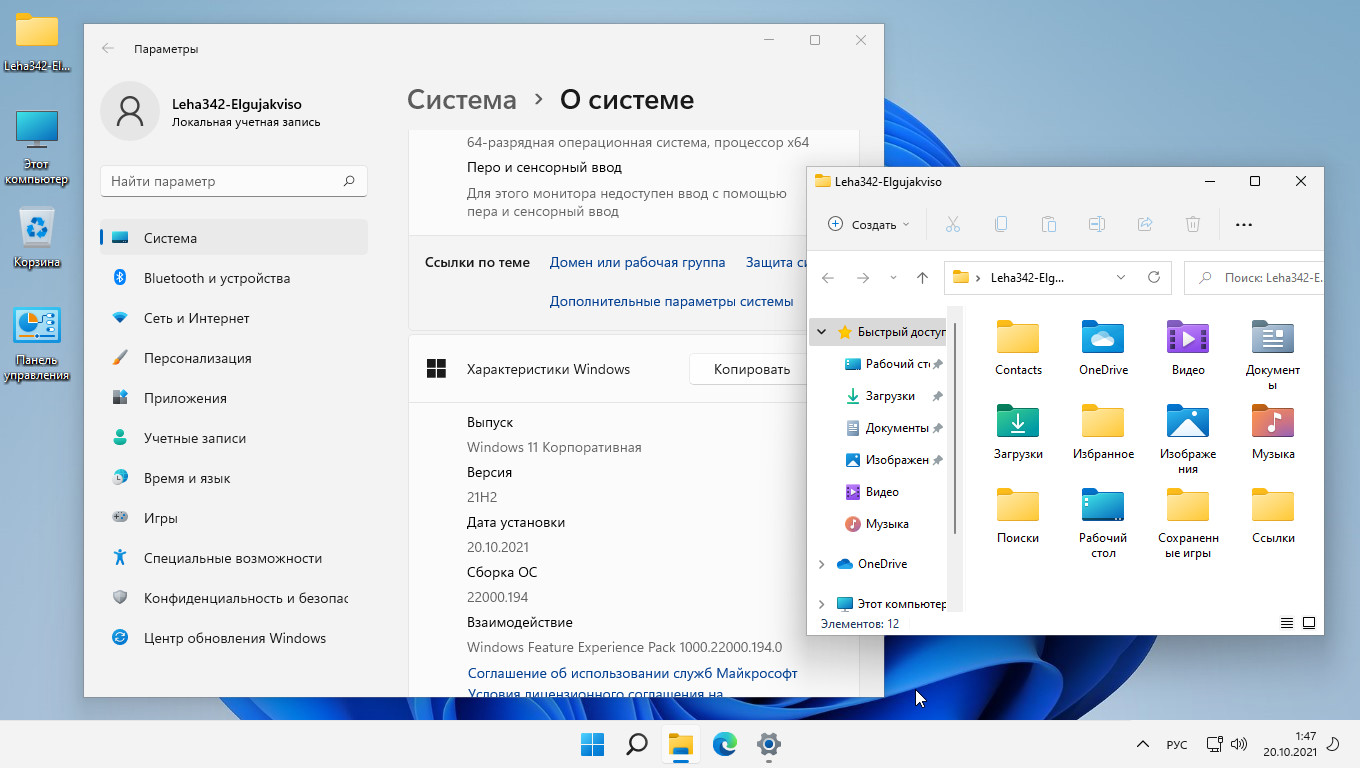Switch to details list view in status bar

click(x=1287, y=623)
